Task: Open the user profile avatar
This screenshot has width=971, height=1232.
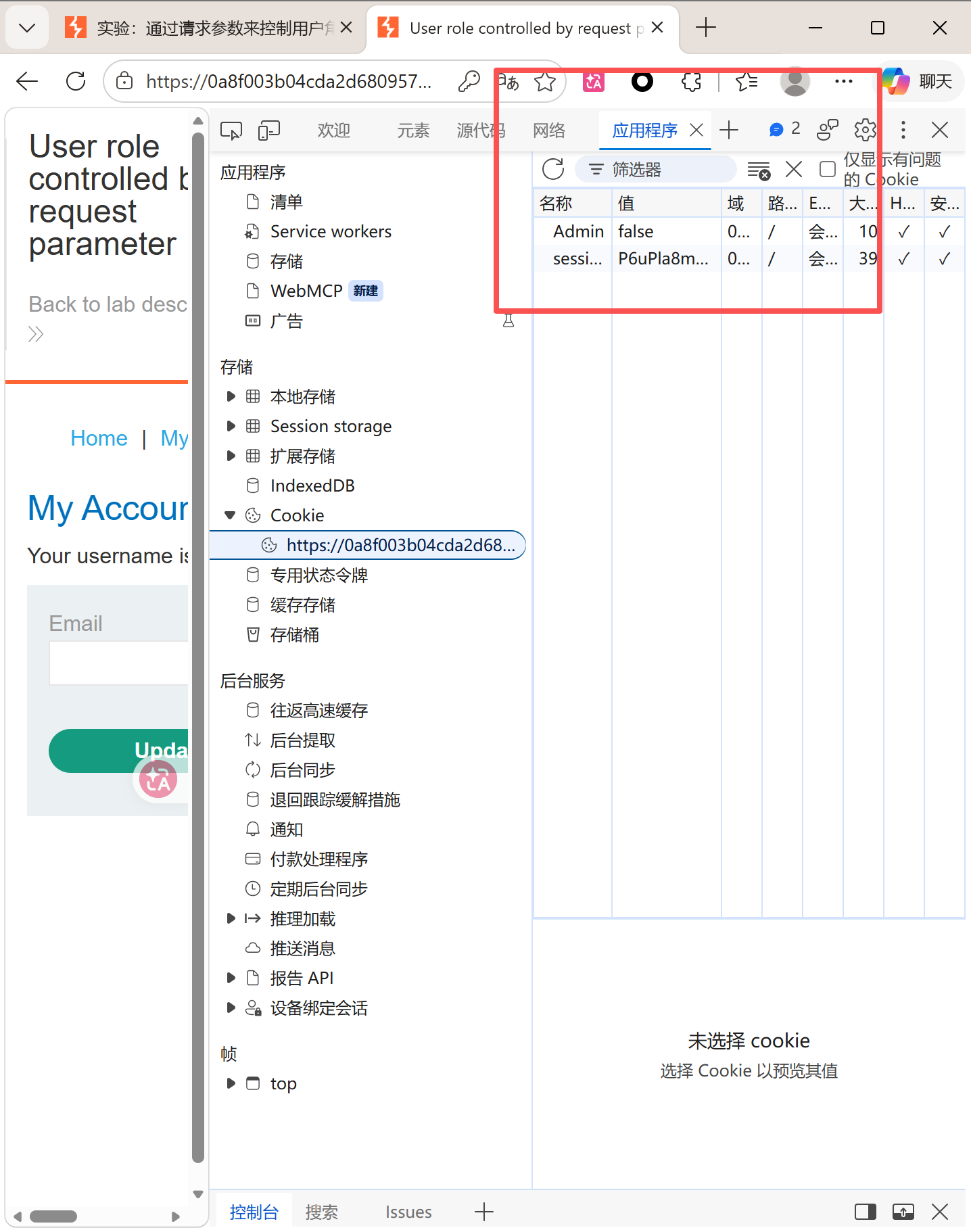Action: click(795, 82)
